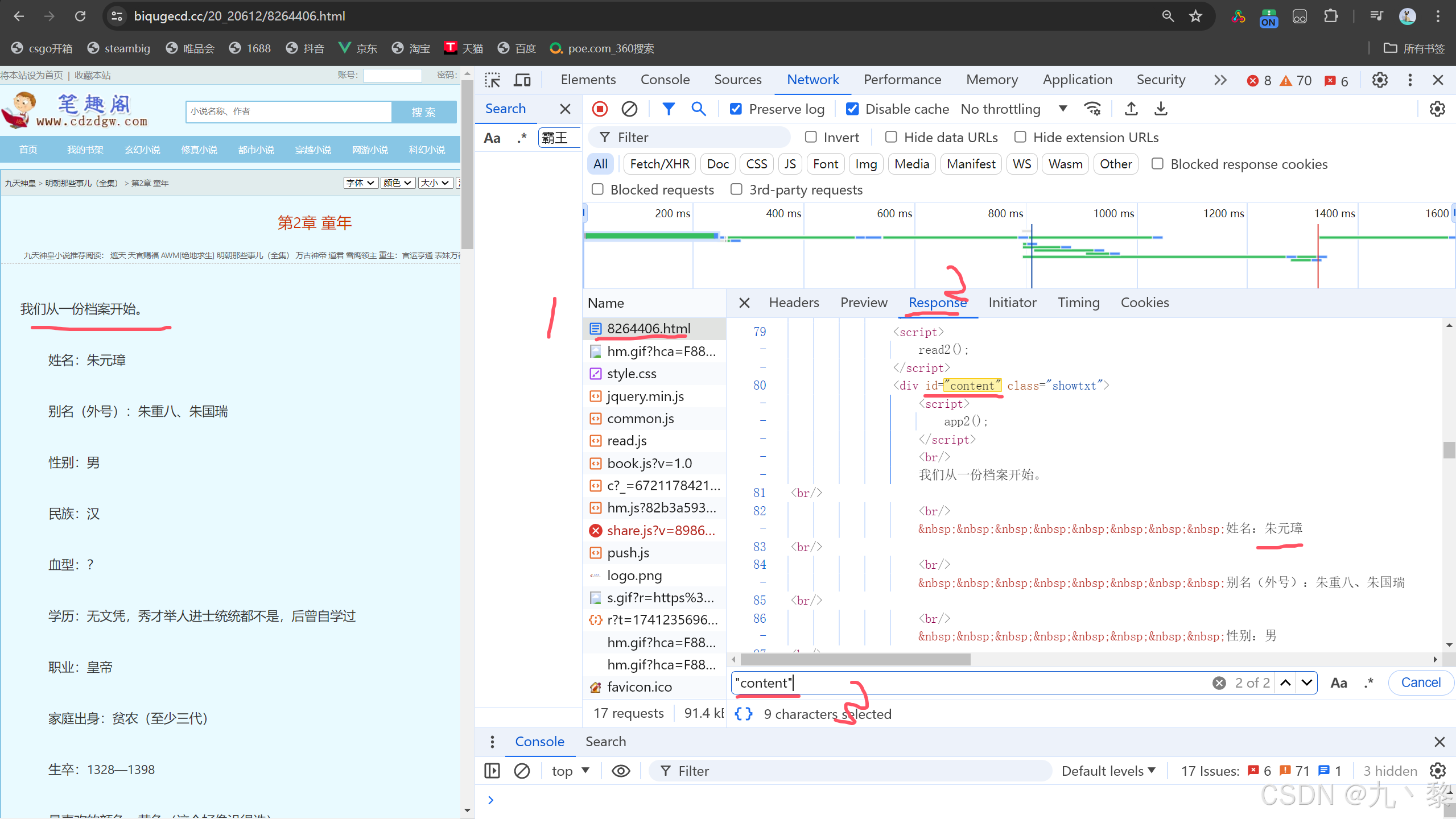1456x819 pixels.
Task: Clear the network log
Action: (x=629, y=109)
